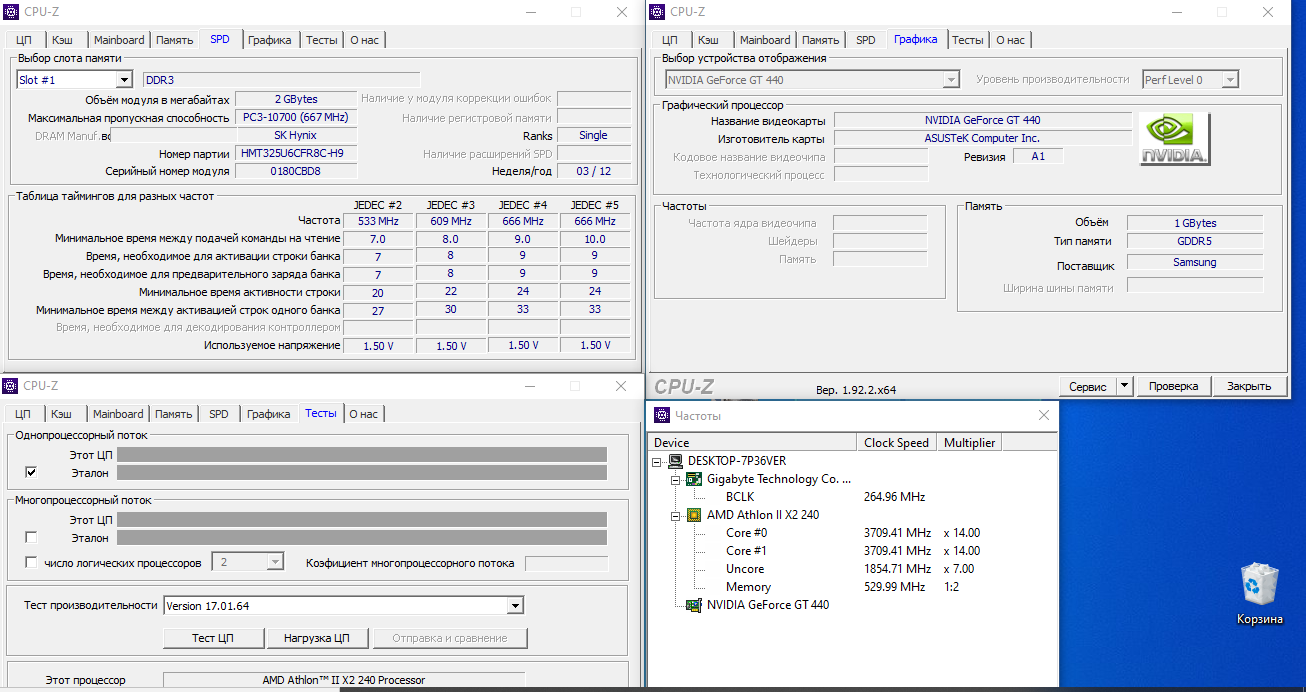Tick the число логических процессоров checkbox
Screen dimensions: 1306x692
coord(31,563)
